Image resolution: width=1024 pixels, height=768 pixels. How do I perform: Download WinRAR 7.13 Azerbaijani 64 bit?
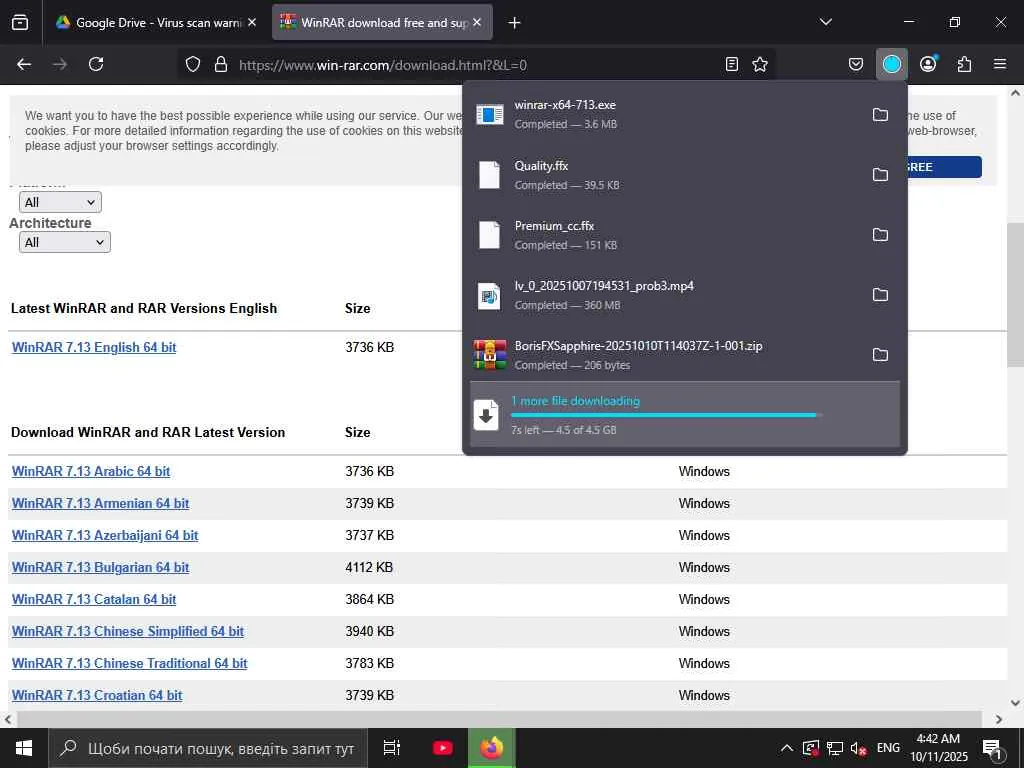point(105,536)
